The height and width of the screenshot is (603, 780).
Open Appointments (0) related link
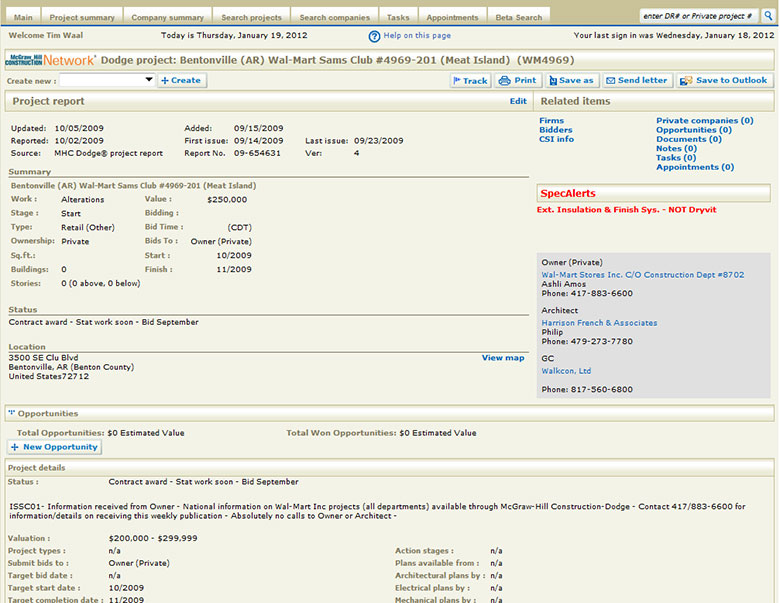pyautogui.click(x=694, y=167)
